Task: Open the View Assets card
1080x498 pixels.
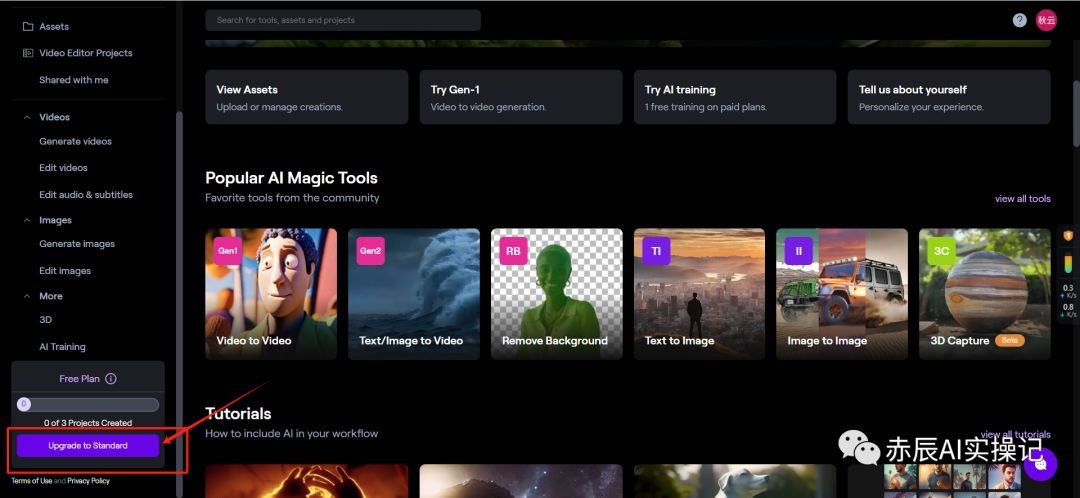Action: click(307, 97)
